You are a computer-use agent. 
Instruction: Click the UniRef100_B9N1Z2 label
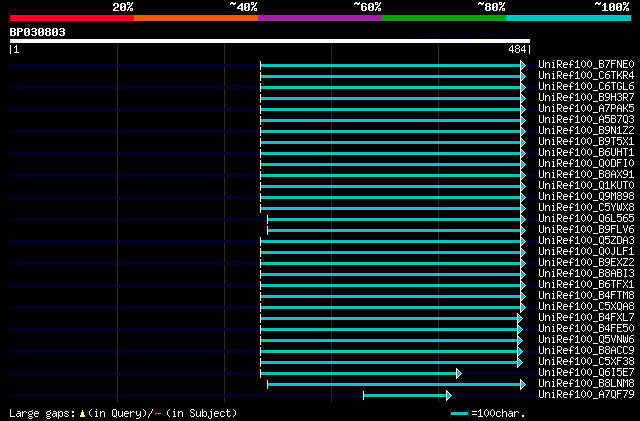point(586,131)
